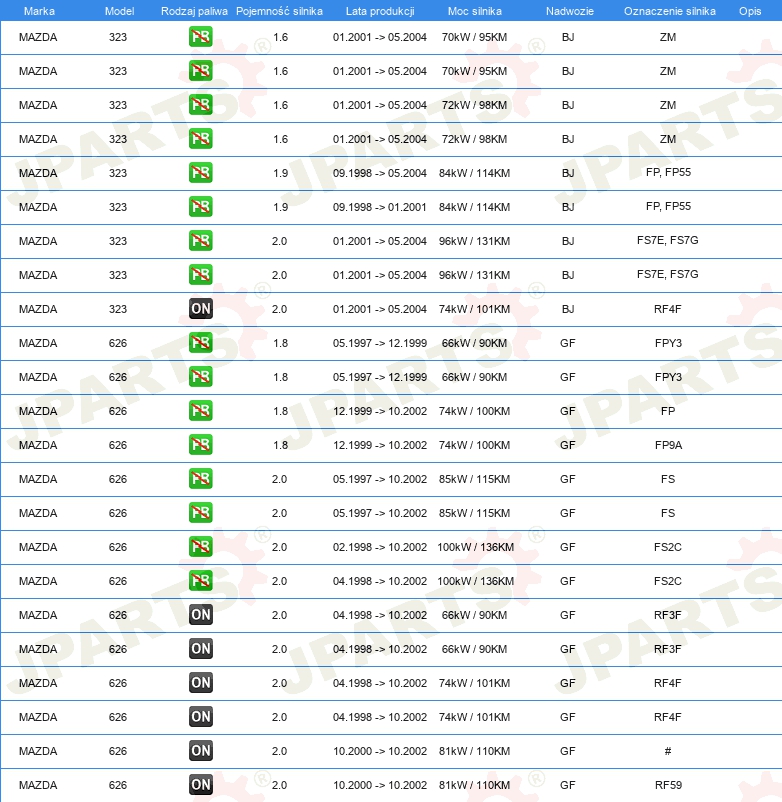The image size is (782, 802).
Task: Click the petrol PB icon in the FP9A engine row
Action: 200,444
